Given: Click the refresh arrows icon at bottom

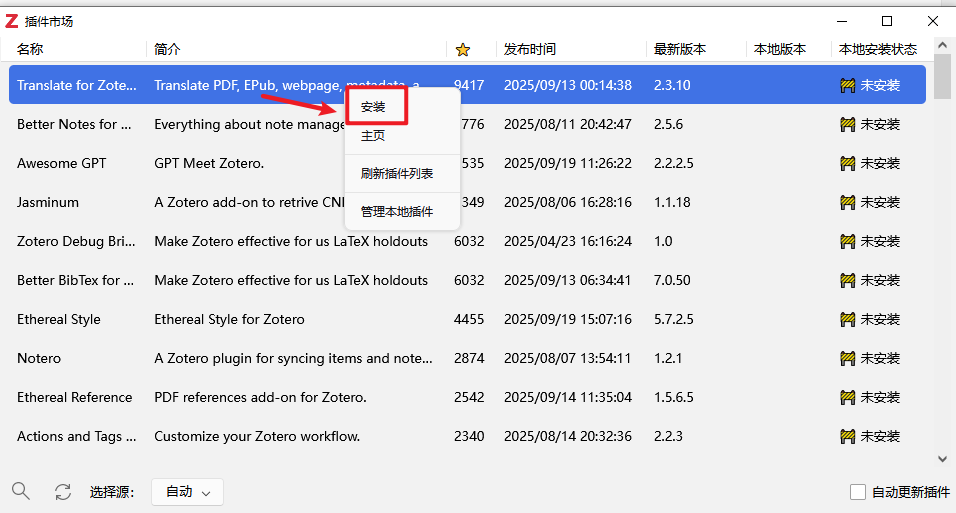Looking at the screenshot, I should tap(63, 491).
